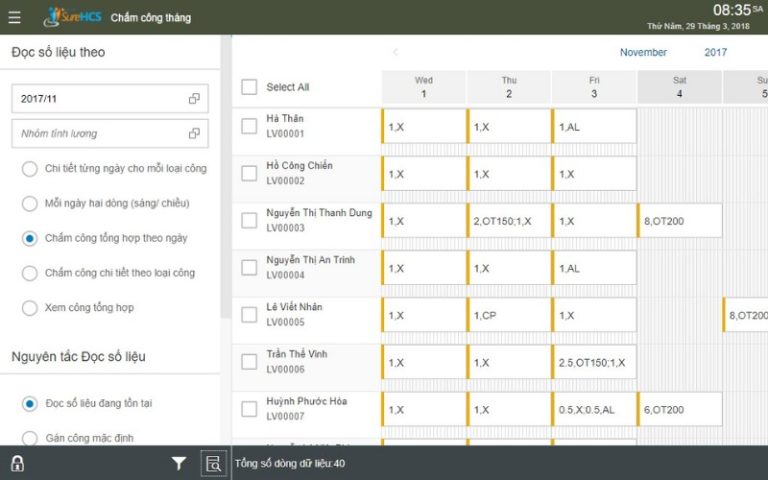
Task: Open the November month selector
Action: [643, 52]
